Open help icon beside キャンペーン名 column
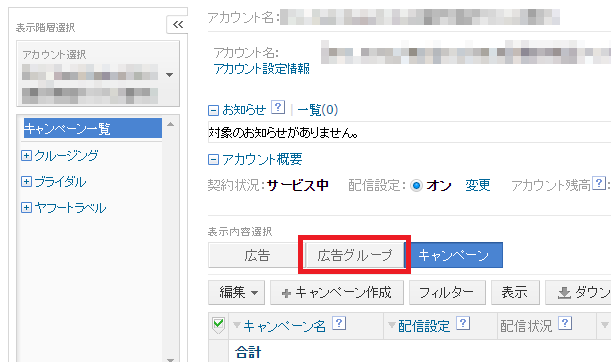Screen dimensions: 611x362 click(x=339, y=323)
